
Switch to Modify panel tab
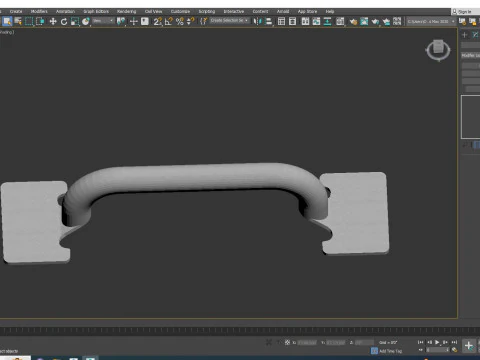[475, 35]
